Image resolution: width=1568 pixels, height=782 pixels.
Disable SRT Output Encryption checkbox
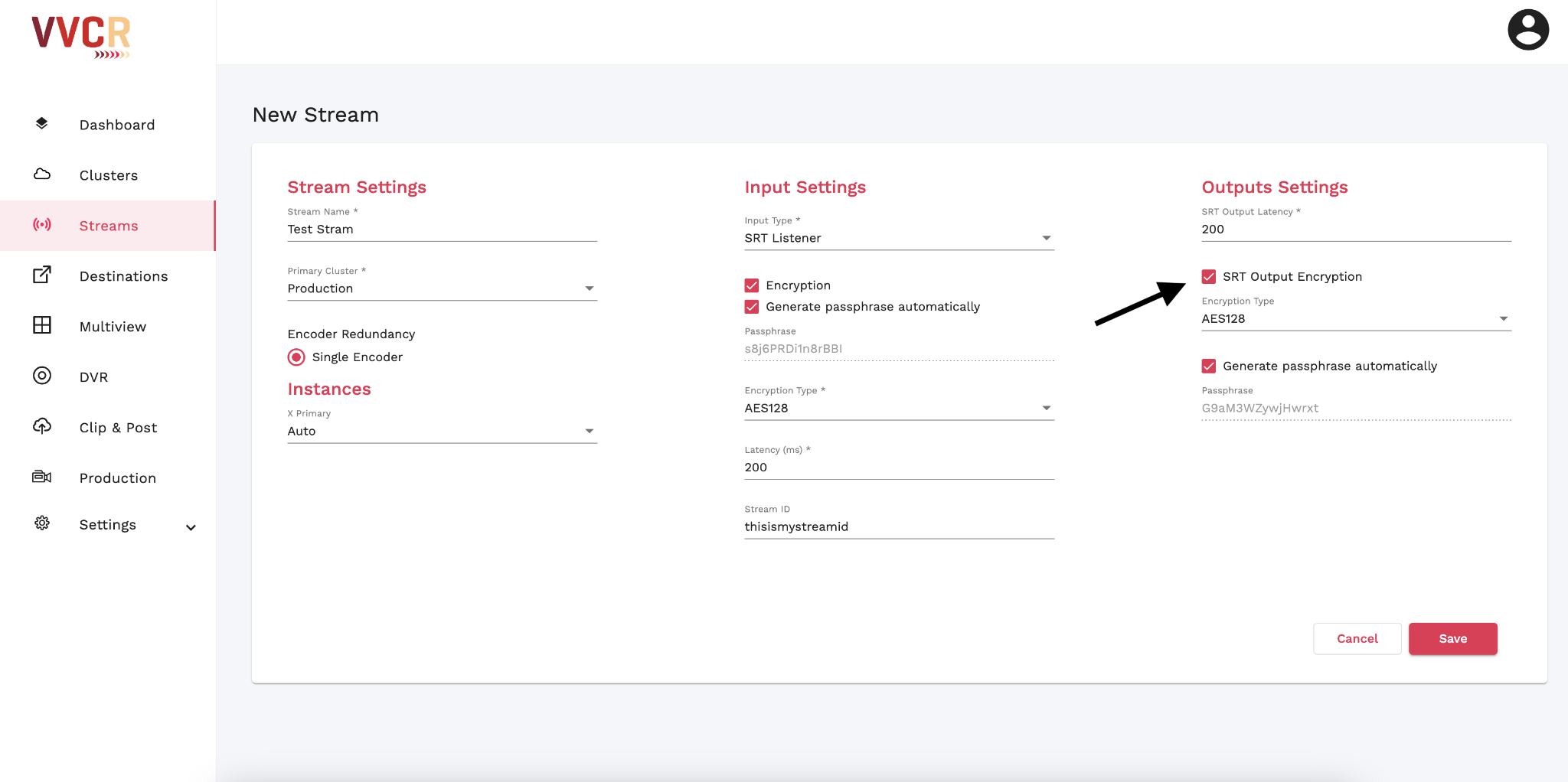(1209, 277)
